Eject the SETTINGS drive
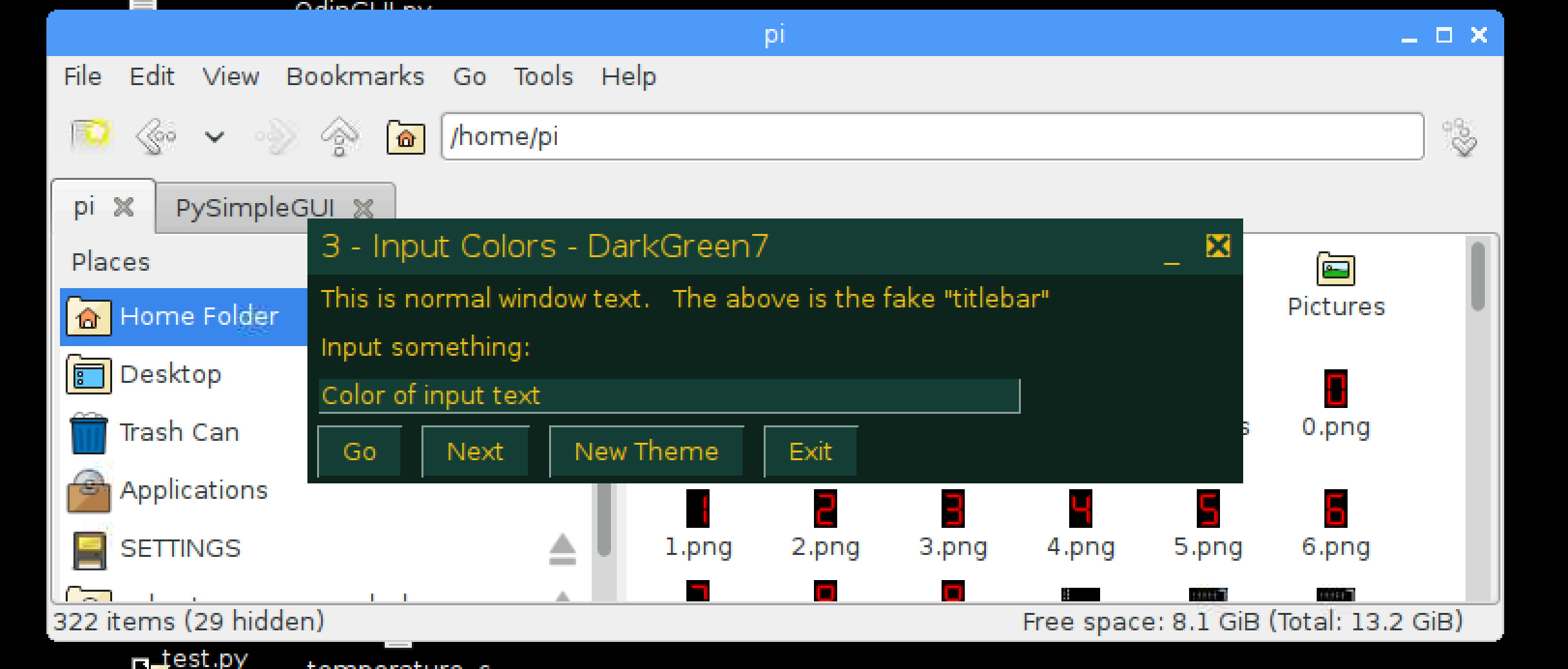 (x=562, y=549)
